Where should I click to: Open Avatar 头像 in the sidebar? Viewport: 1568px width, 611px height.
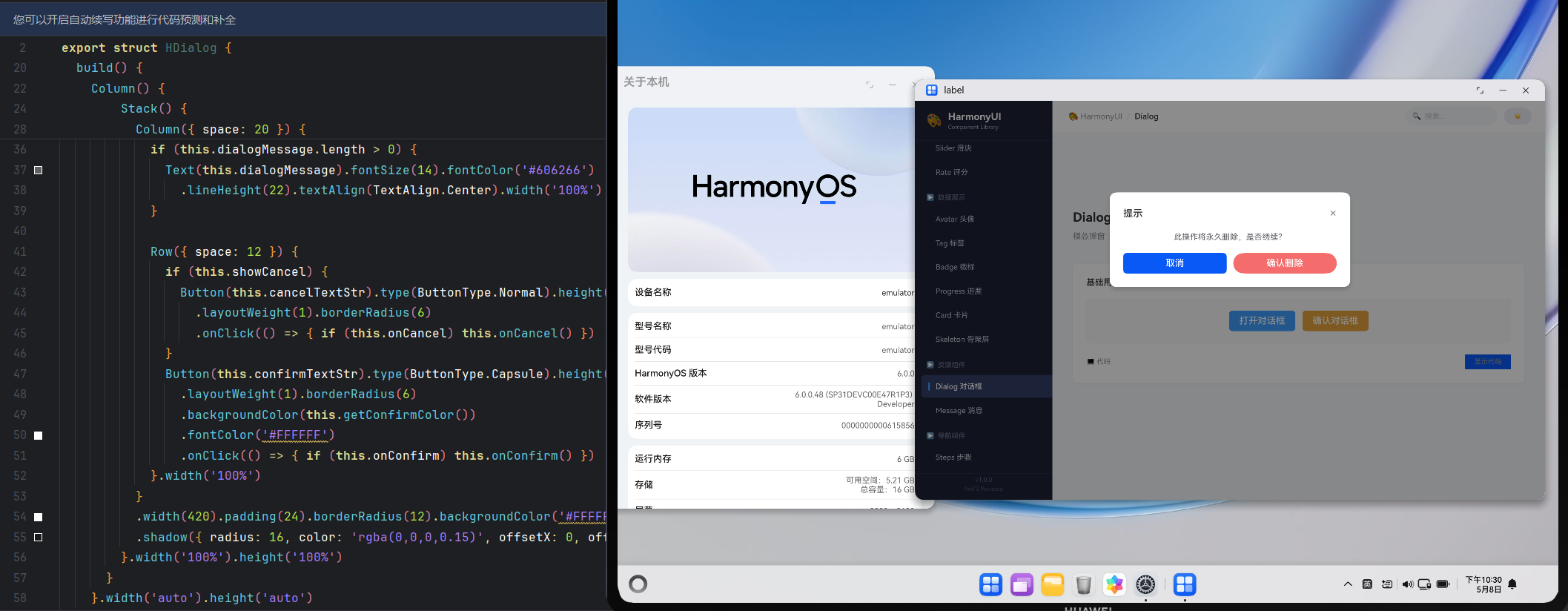click(986, 219)
